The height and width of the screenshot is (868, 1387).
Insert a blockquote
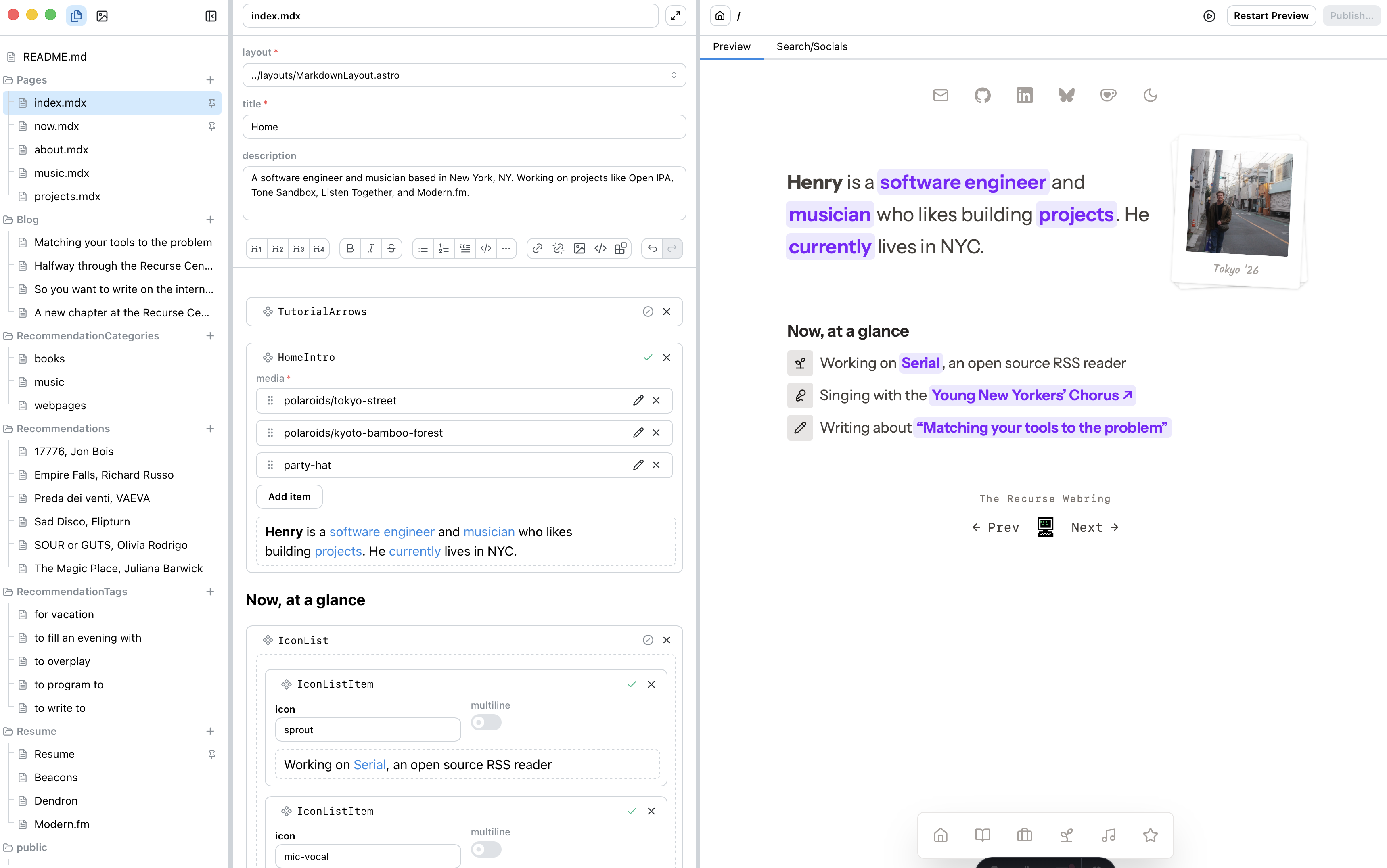coord(465,249)
